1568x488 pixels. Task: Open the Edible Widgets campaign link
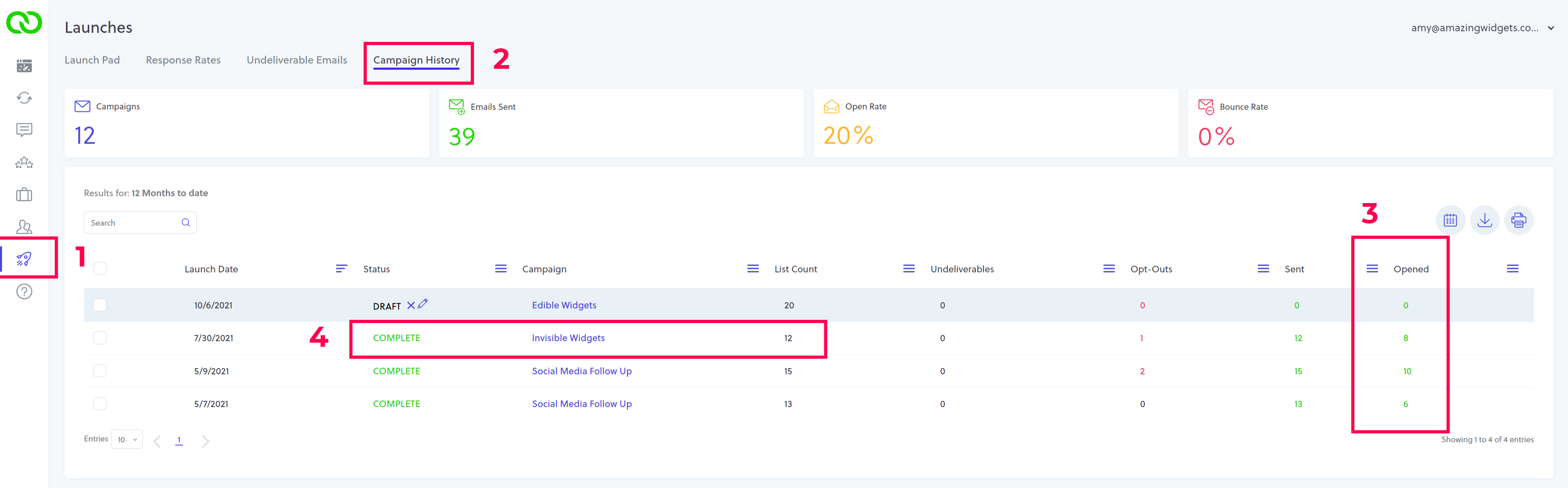[x=564, y=305]
